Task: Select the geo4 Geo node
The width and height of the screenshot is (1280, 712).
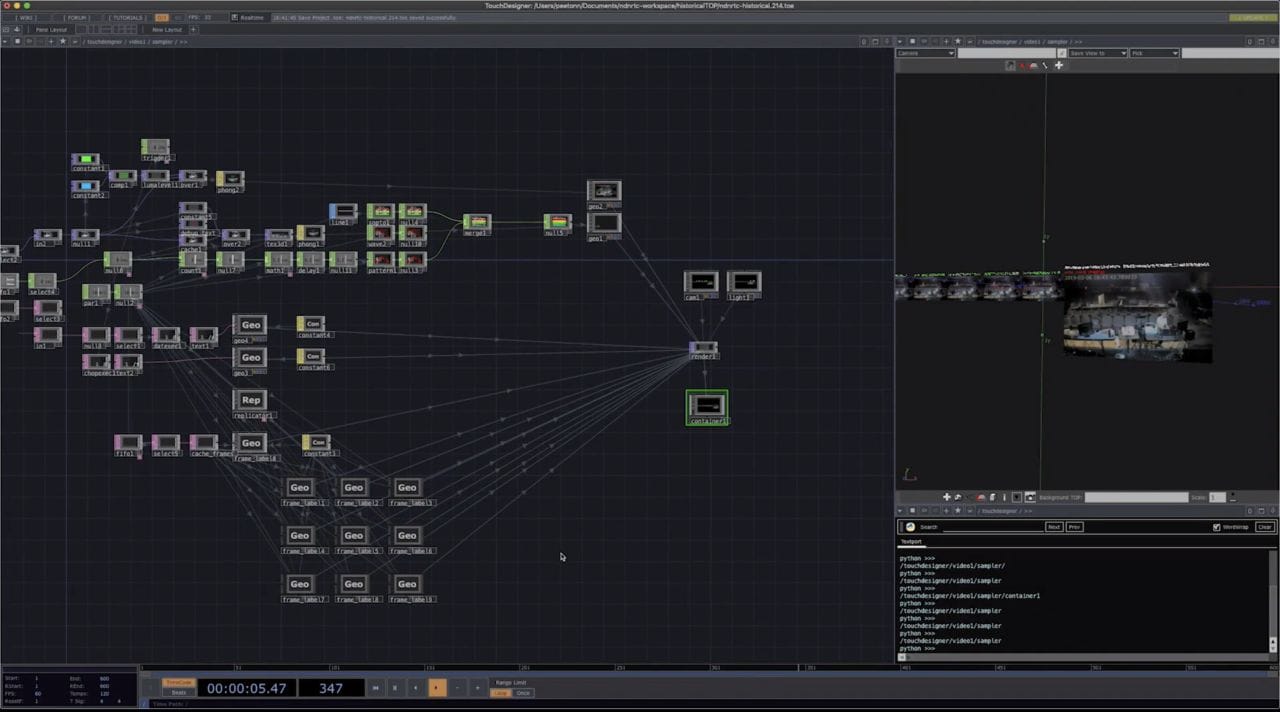Action: point(250,325)
